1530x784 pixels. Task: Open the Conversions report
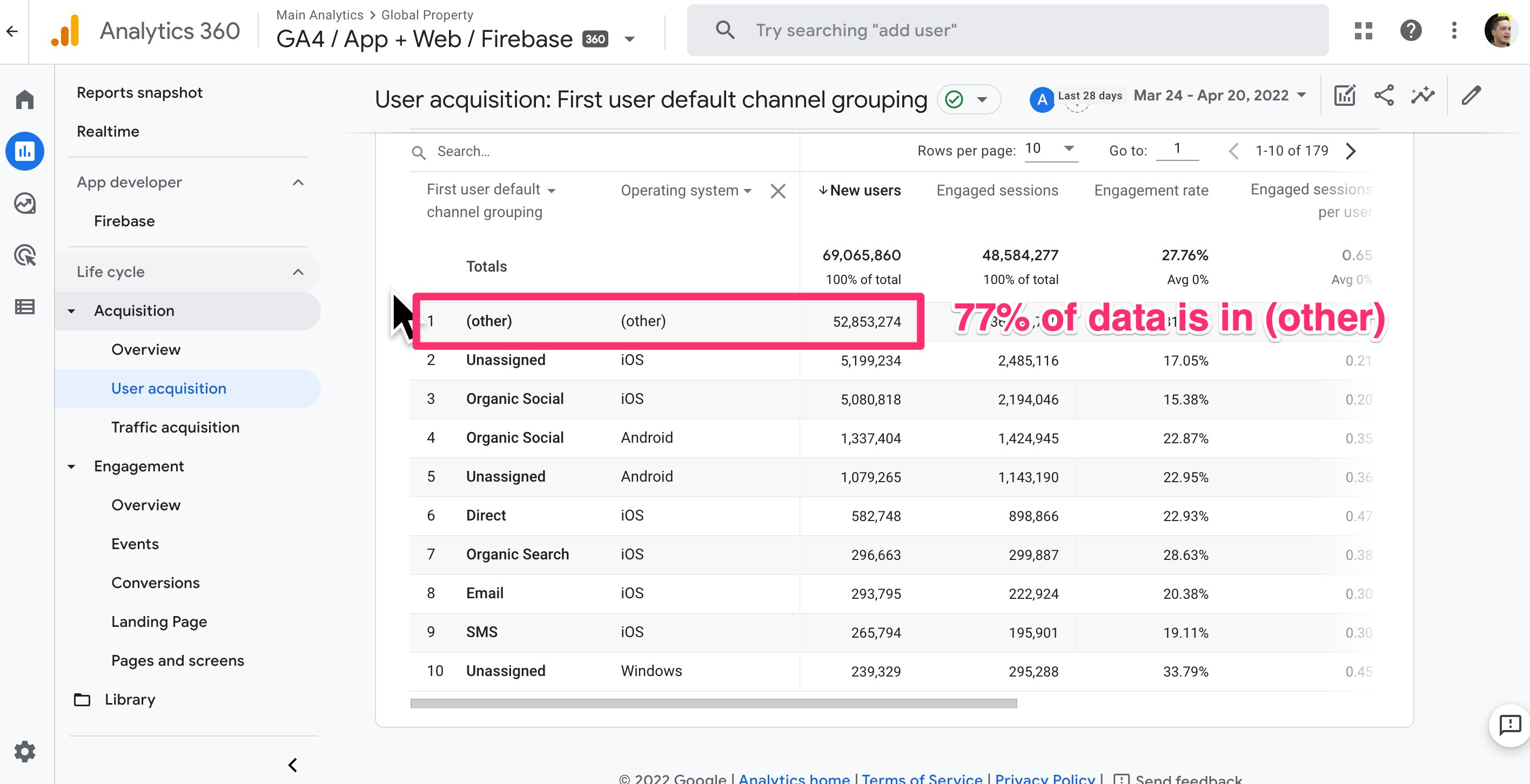click(155, 583)
